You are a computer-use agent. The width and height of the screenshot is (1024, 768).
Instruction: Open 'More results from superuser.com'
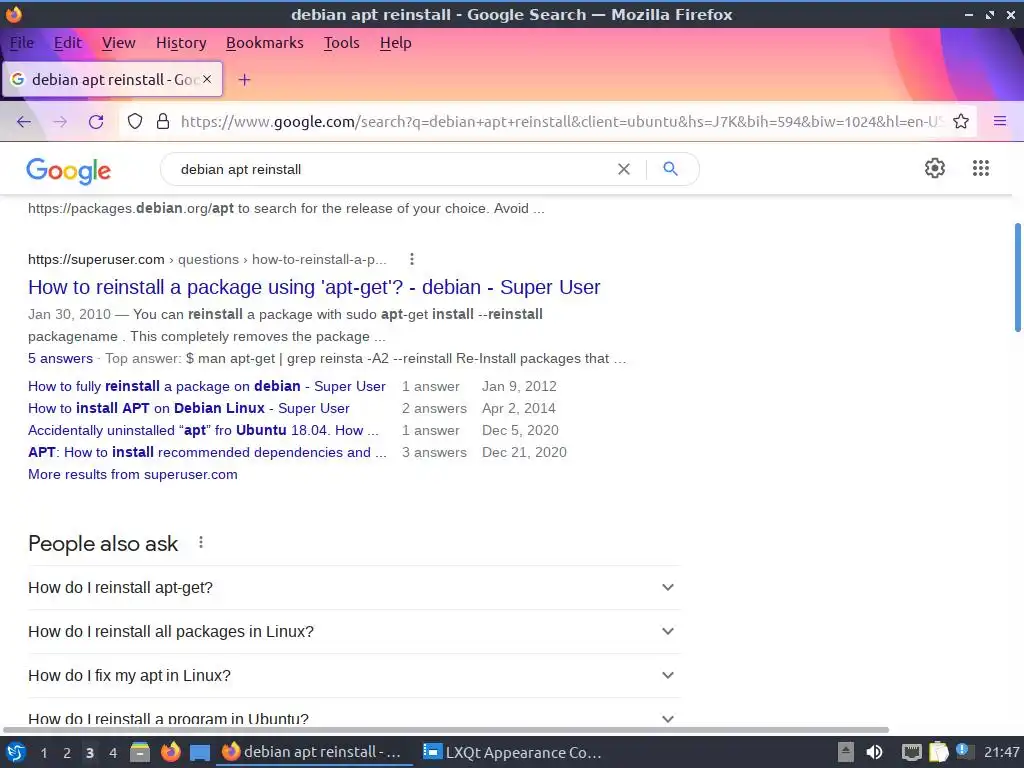(133, 475)
